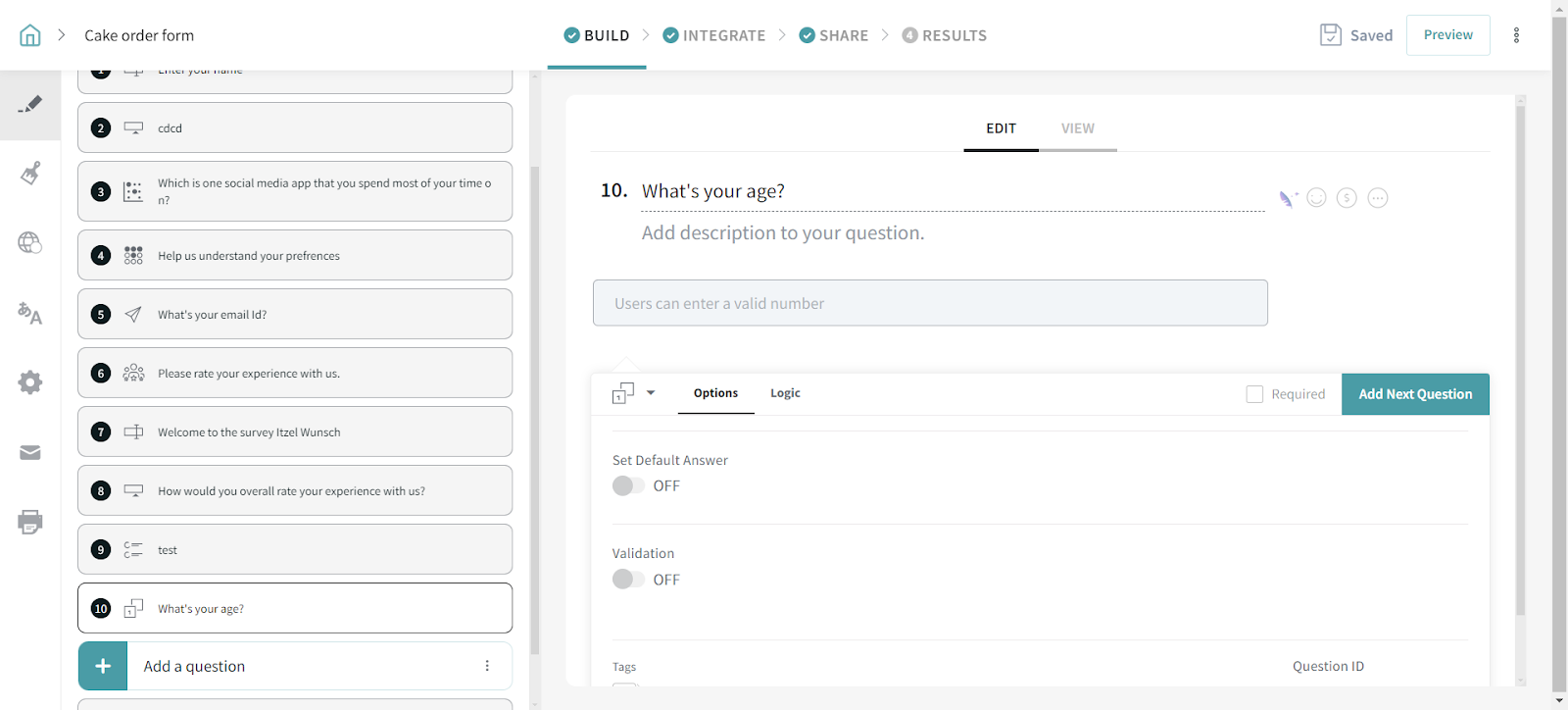Open the Add a question kebab menu

pyautogui.click(x=487, y=666)
